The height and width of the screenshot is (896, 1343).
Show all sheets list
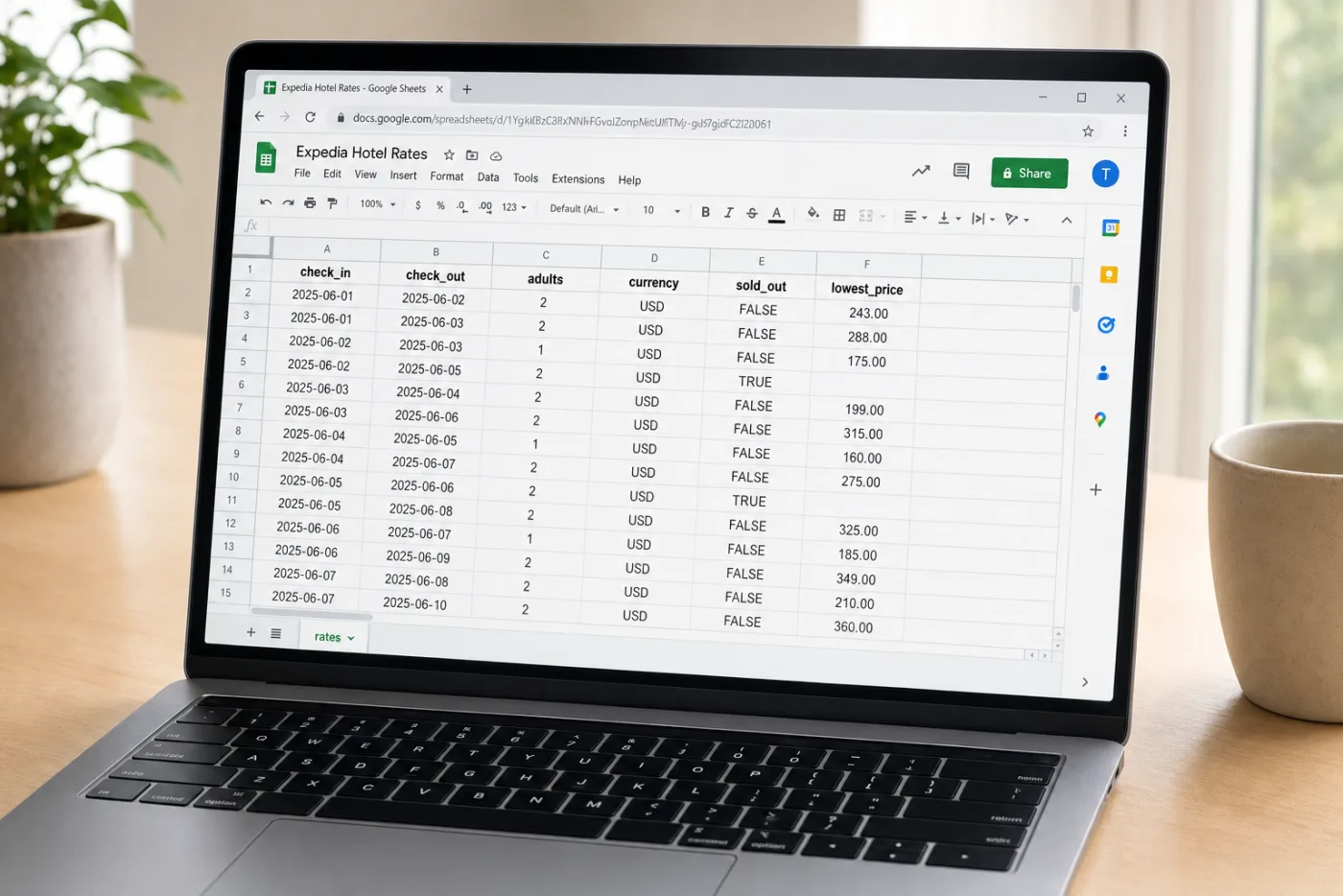coord(276,633)
